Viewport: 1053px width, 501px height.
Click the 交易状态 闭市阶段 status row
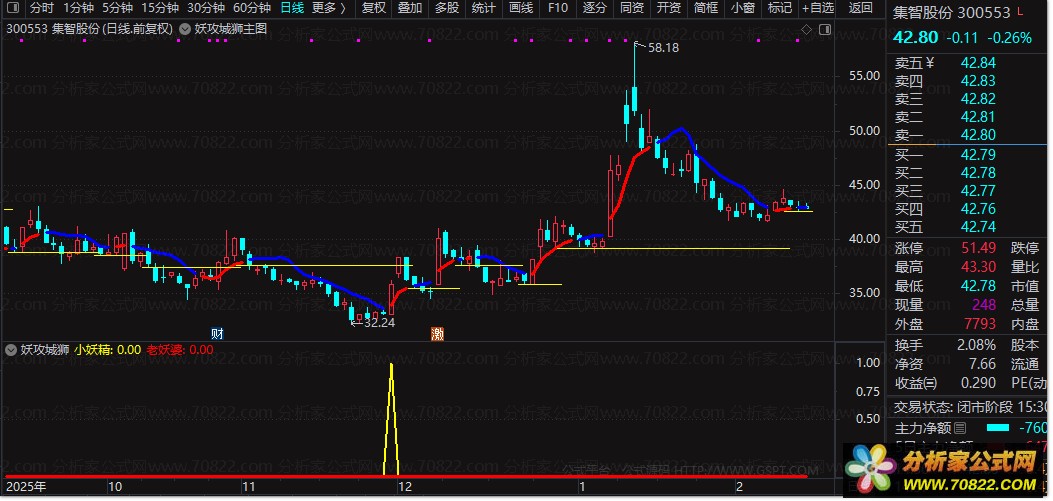(972, 406)
